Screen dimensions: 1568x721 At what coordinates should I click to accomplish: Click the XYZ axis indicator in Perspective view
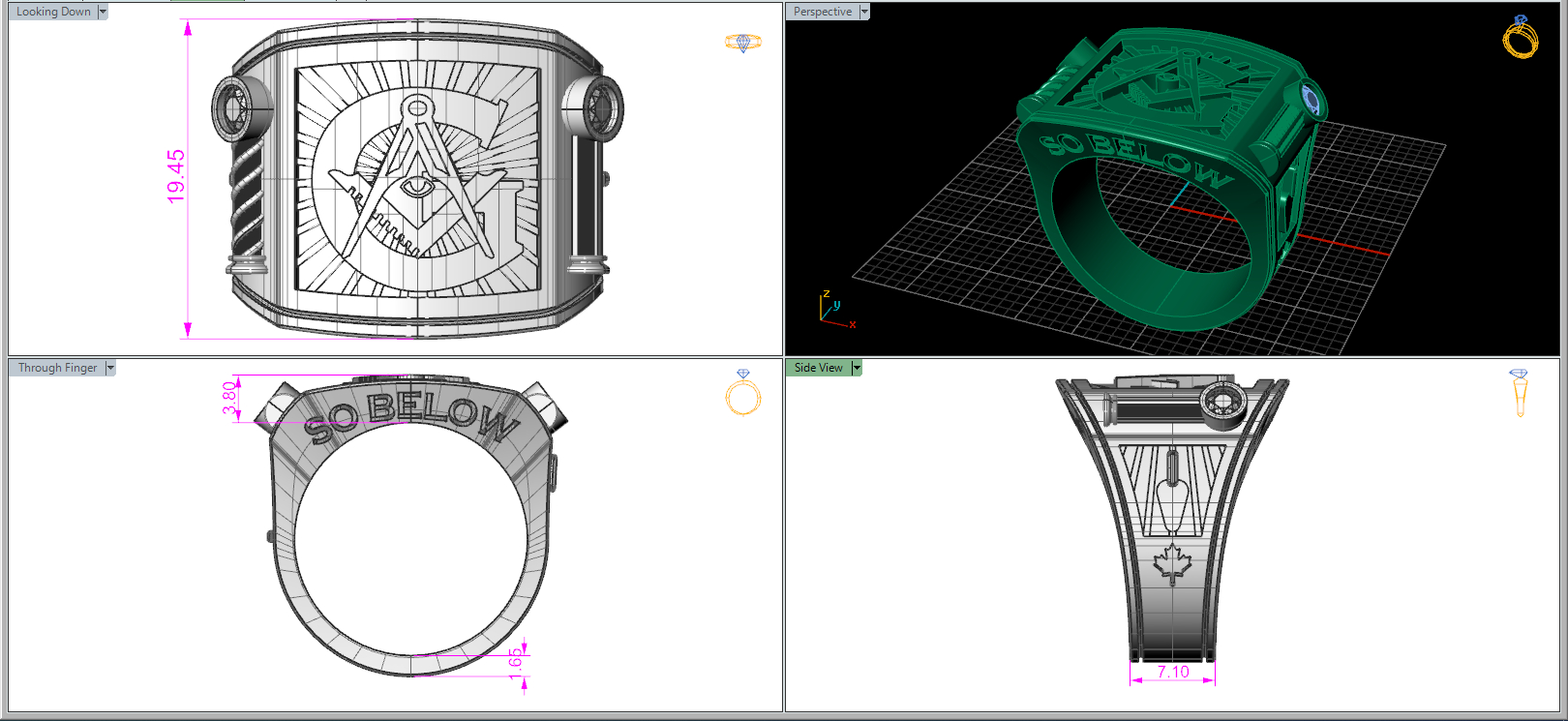(x=836, y=310)
